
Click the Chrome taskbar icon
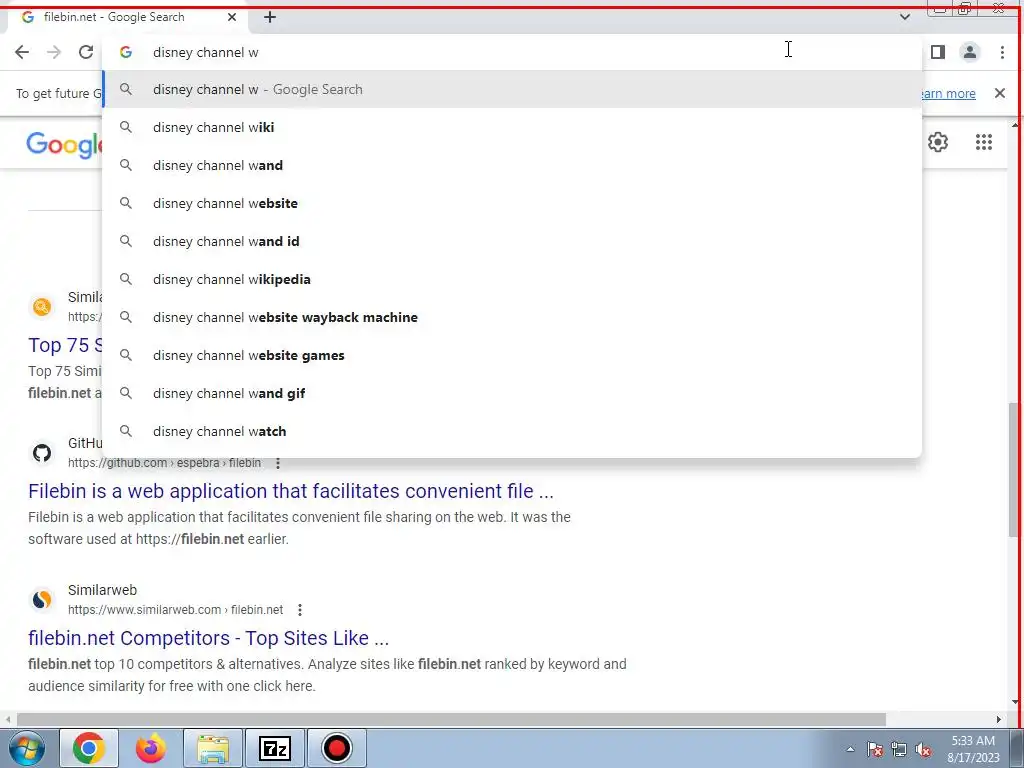(89, 748)
